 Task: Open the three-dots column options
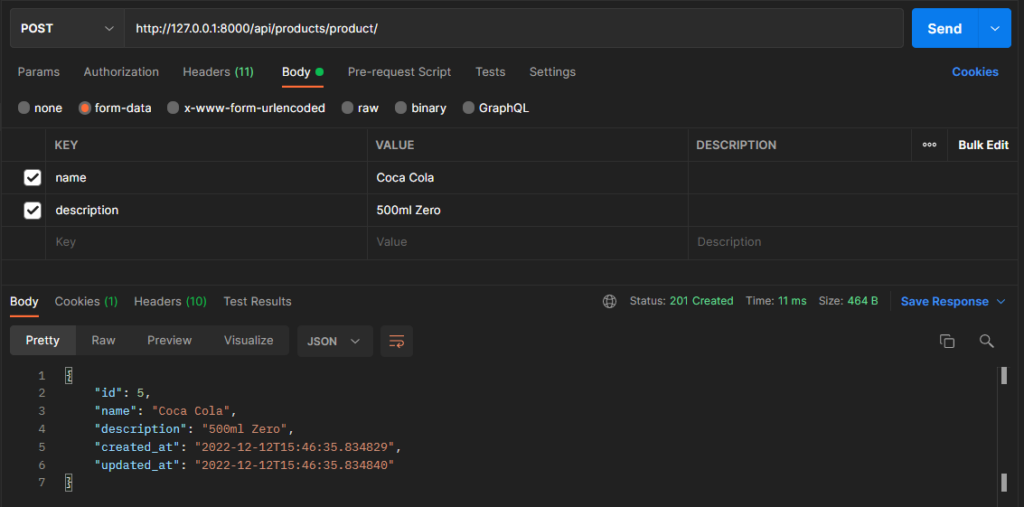[929, 145]
